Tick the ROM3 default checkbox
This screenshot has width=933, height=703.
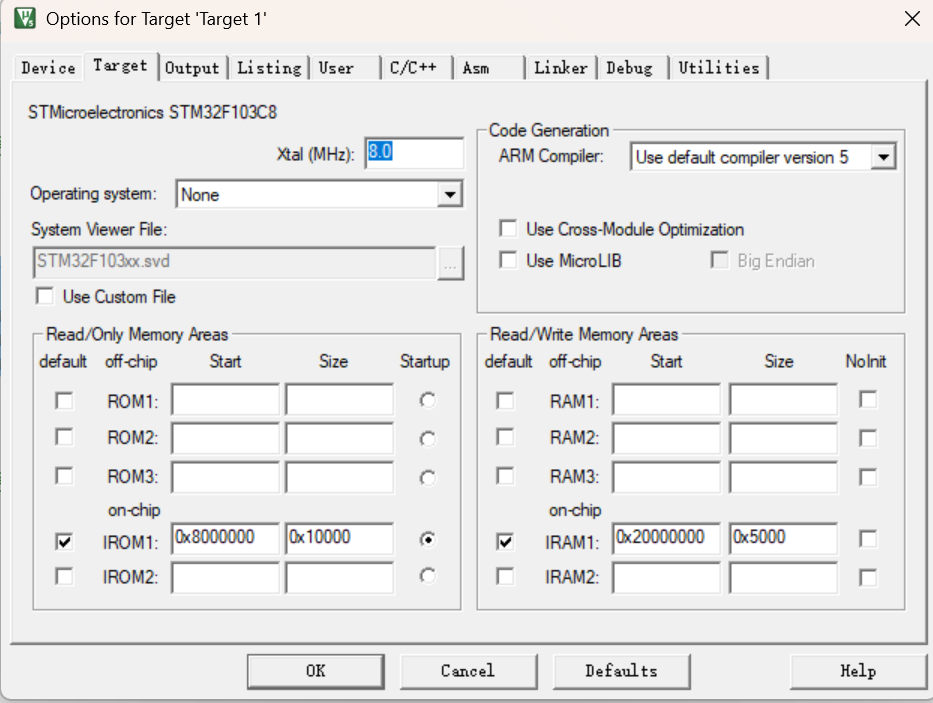(x=64, y=476)
